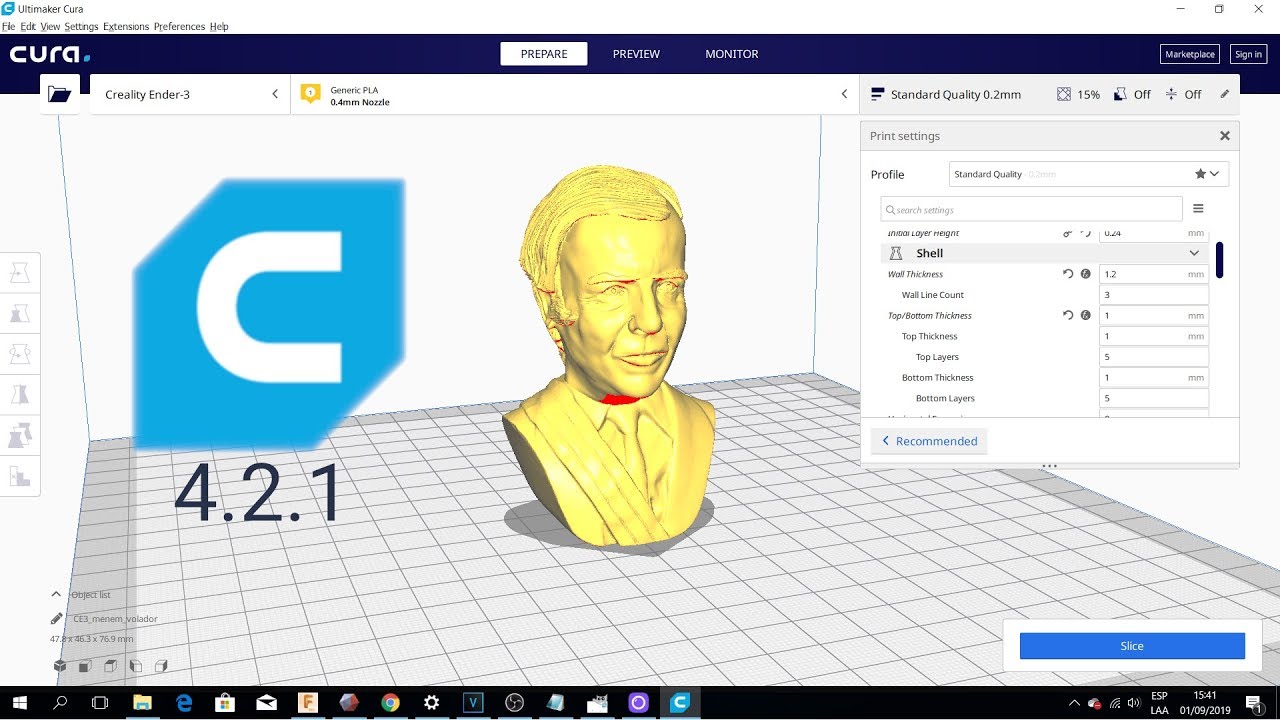Click the Bottom Layers value field
This screenshot has height=720, width=1280.
click(x=1153, y=398)
